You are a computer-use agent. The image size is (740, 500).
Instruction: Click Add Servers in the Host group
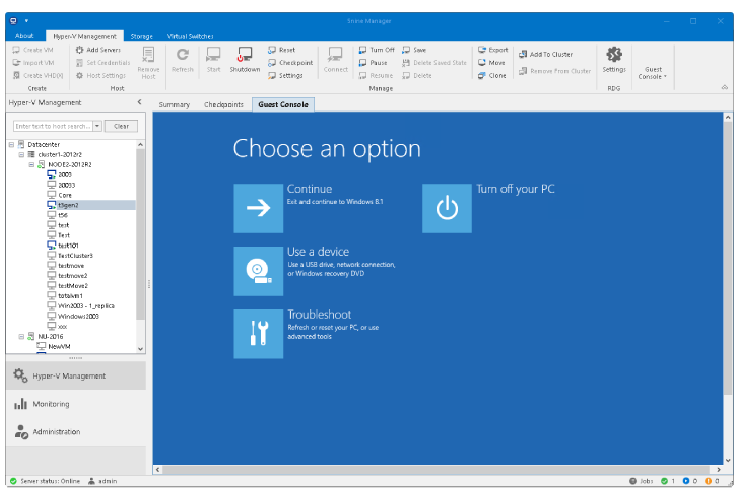98,49
